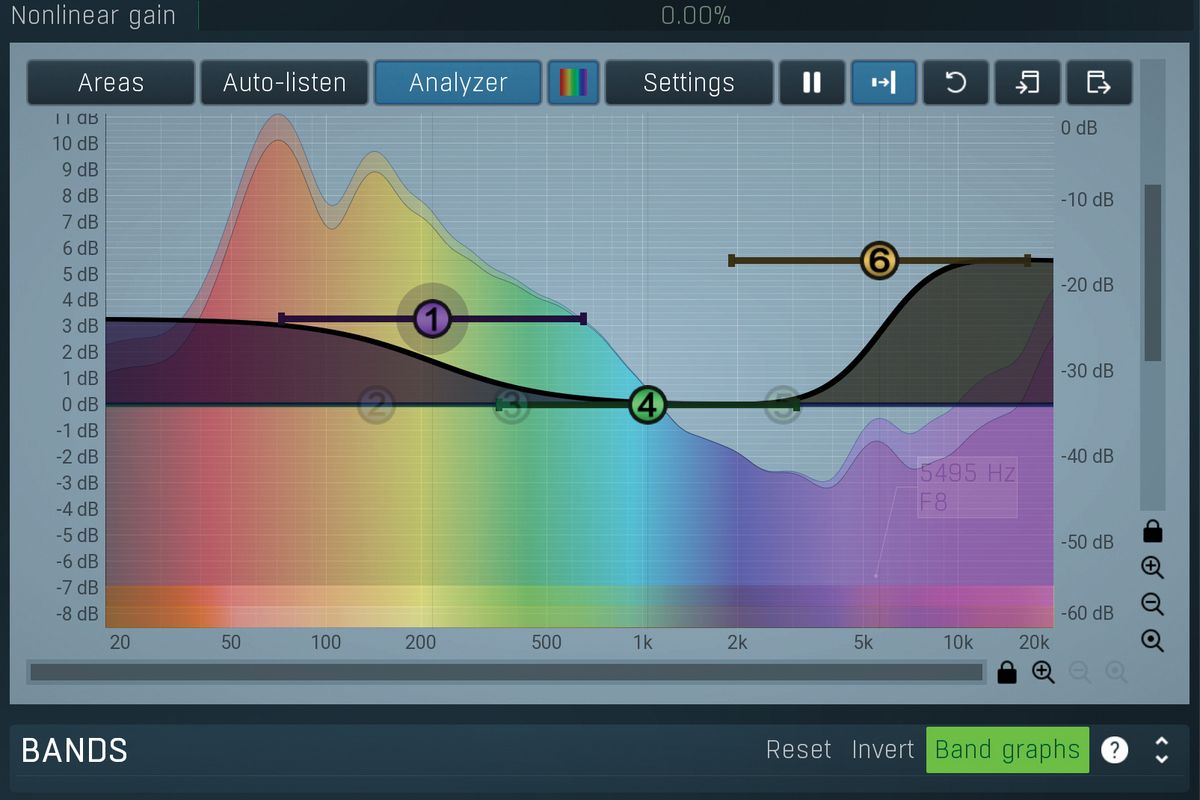Click the preset export icon
This screenshot has height=800, width=1200.
[x=1099, y=83]
